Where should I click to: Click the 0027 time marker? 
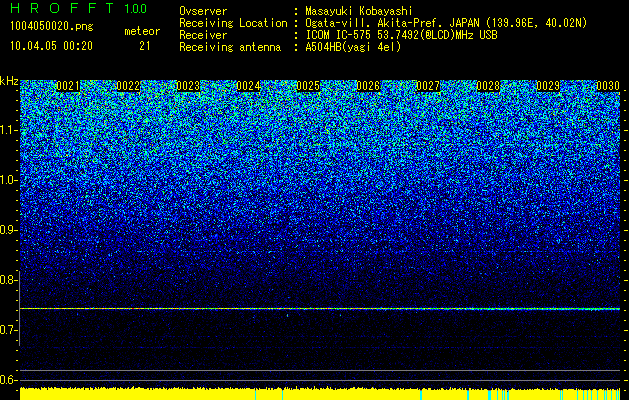click(428, 86)
